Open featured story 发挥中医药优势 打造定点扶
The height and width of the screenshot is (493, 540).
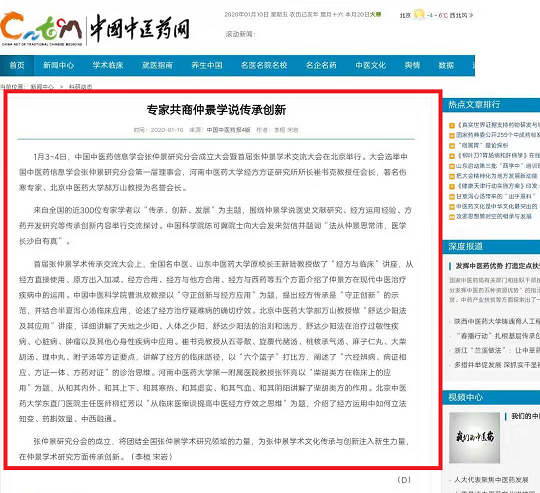tap(498, 266)
